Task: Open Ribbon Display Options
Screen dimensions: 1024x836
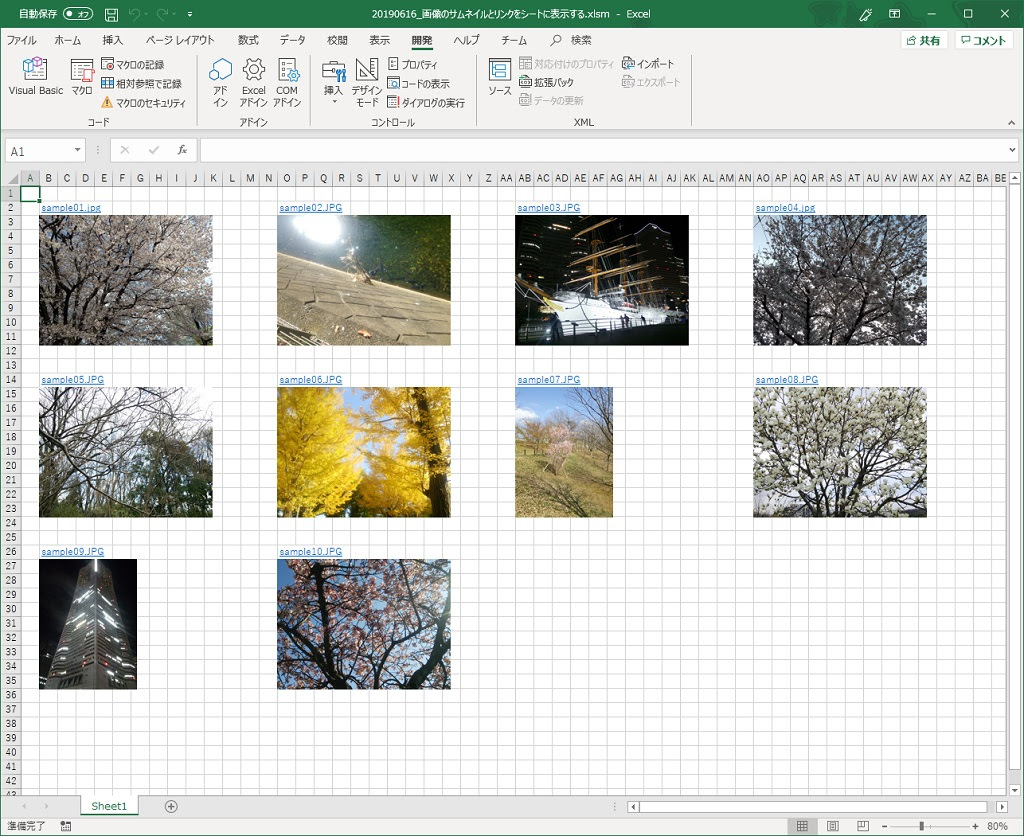Action: 895,14
